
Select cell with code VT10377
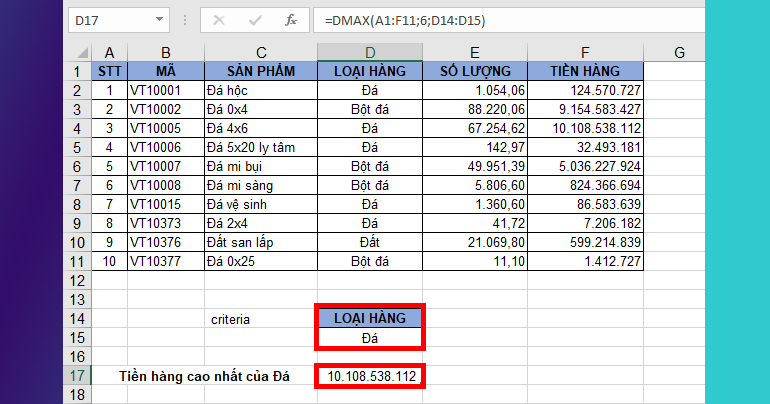pyautogui.click(x=166, y=261)
